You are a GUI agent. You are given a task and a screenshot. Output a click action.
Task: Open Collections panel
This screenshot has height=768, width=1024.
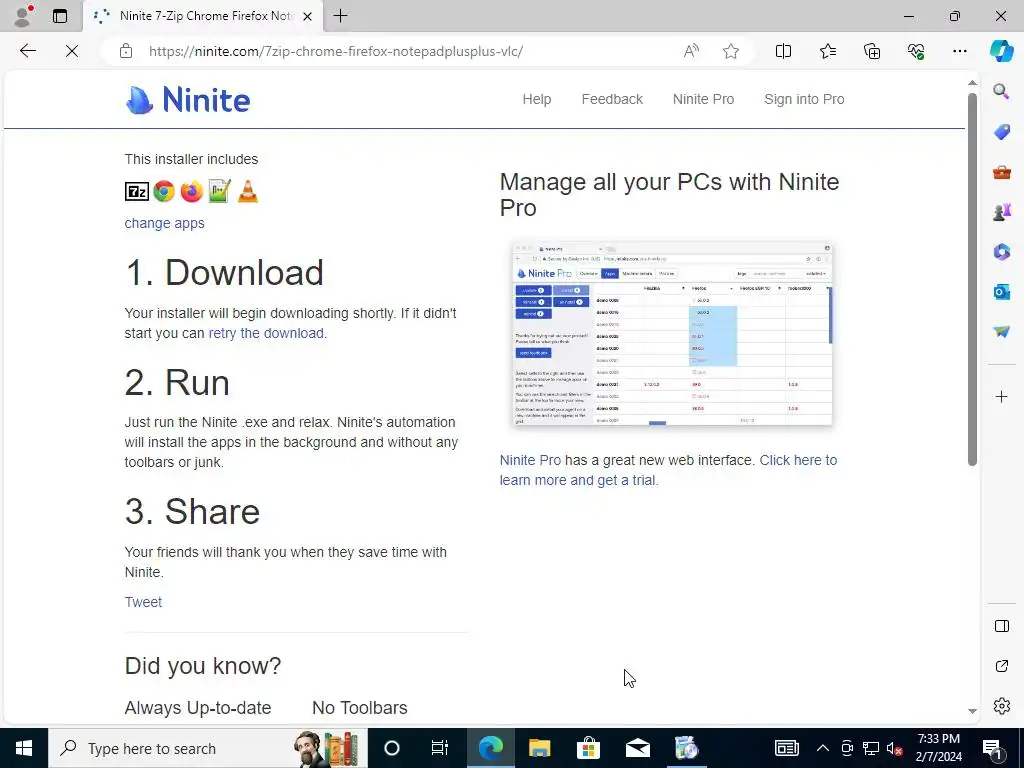(872, 51)
